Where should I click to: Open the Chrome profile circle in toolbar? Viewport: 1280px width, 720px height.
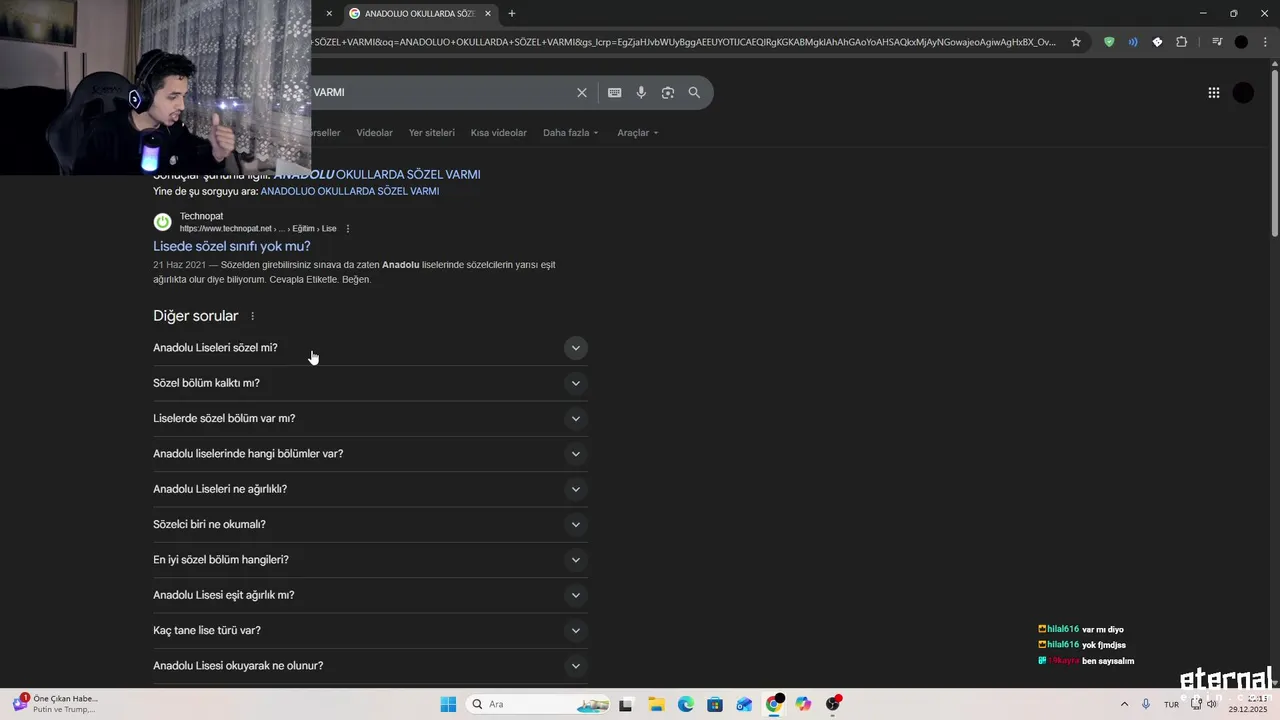(x=1241, y=42)
